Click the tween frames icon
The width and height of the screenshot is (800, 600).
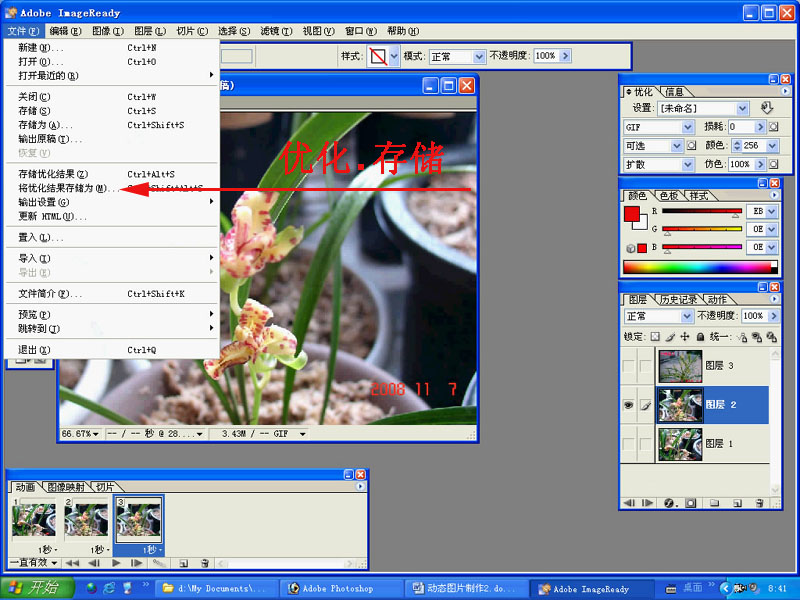coord(159,563)
